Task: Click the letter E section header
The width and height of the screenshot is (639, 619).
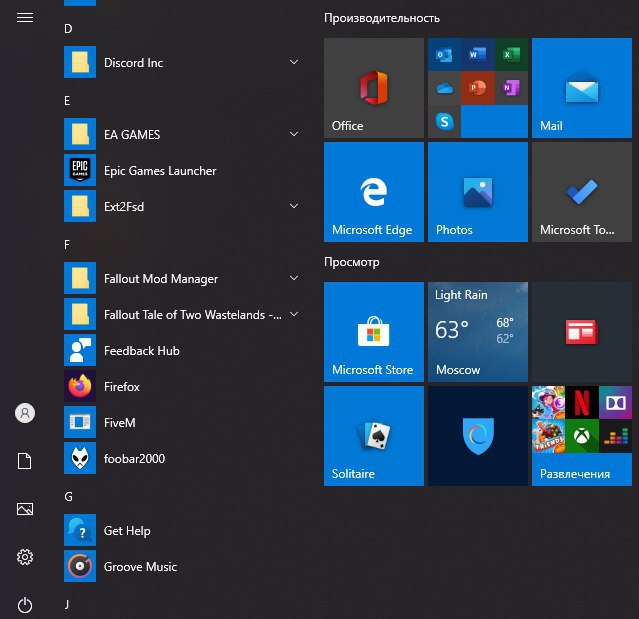Action: pos(67,101)
